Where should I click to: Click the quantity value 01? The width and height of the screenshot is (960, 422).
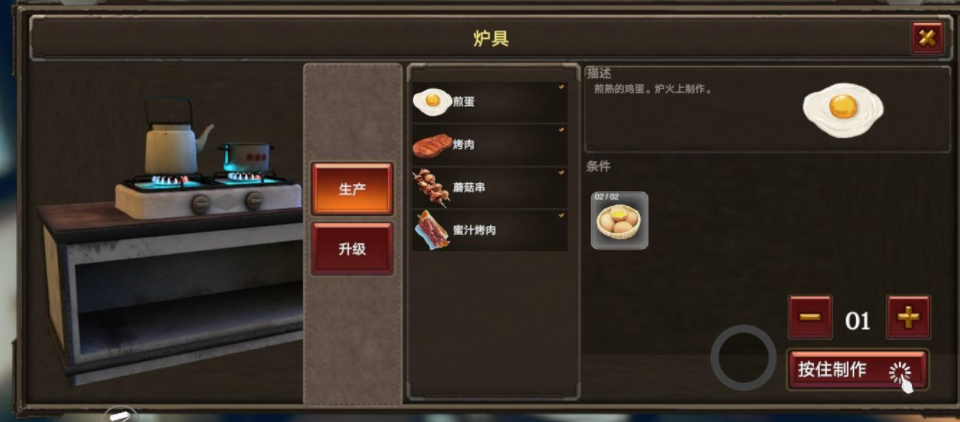(x=858, y=320)
